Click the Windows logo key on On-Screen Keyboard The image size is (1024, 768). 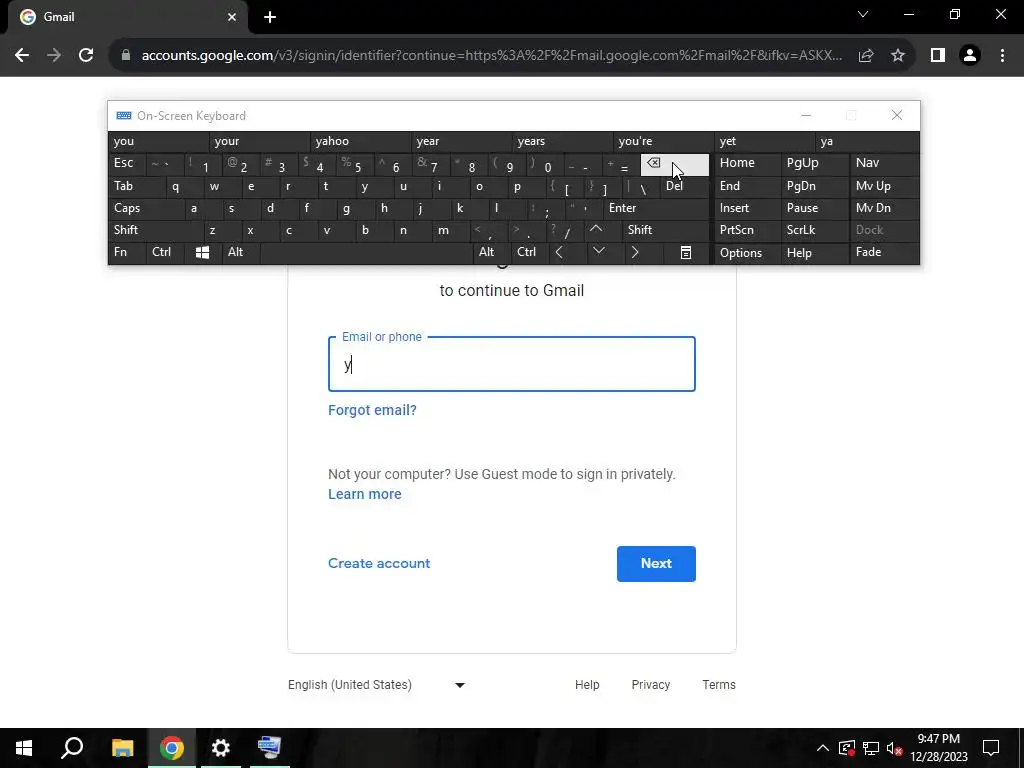(x=202, y=253)
